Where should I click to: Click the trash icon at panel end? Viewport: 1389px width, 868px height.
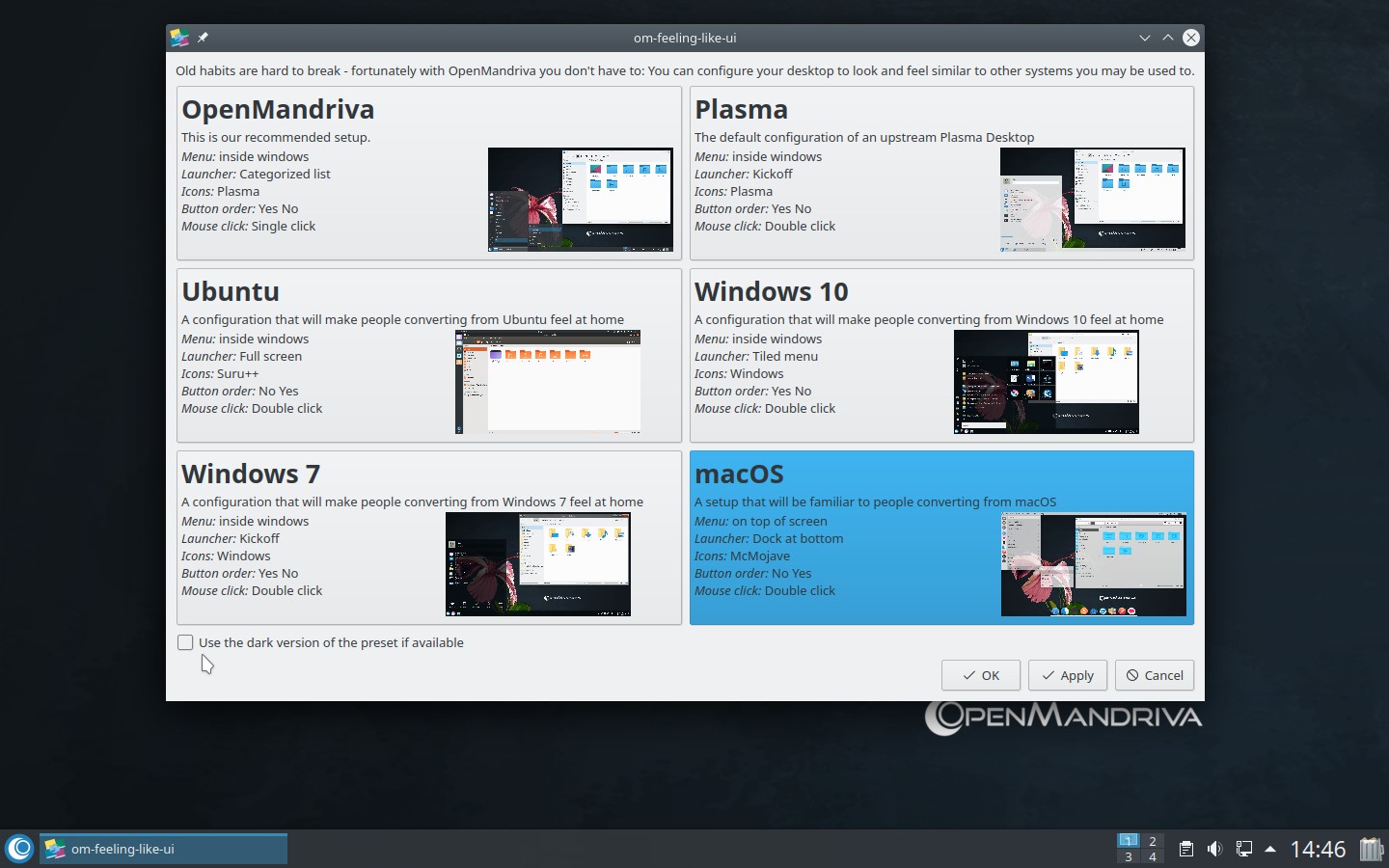coord(1371,849)
